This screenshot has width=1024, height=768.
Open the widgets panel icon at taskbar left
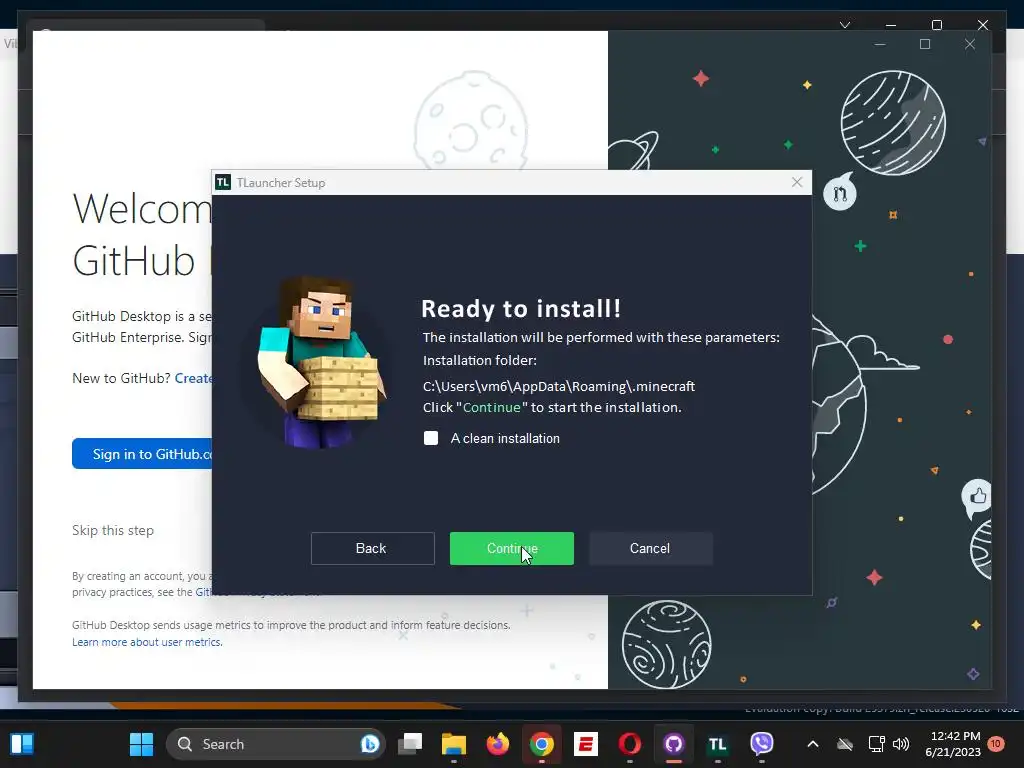click(22, 744)
